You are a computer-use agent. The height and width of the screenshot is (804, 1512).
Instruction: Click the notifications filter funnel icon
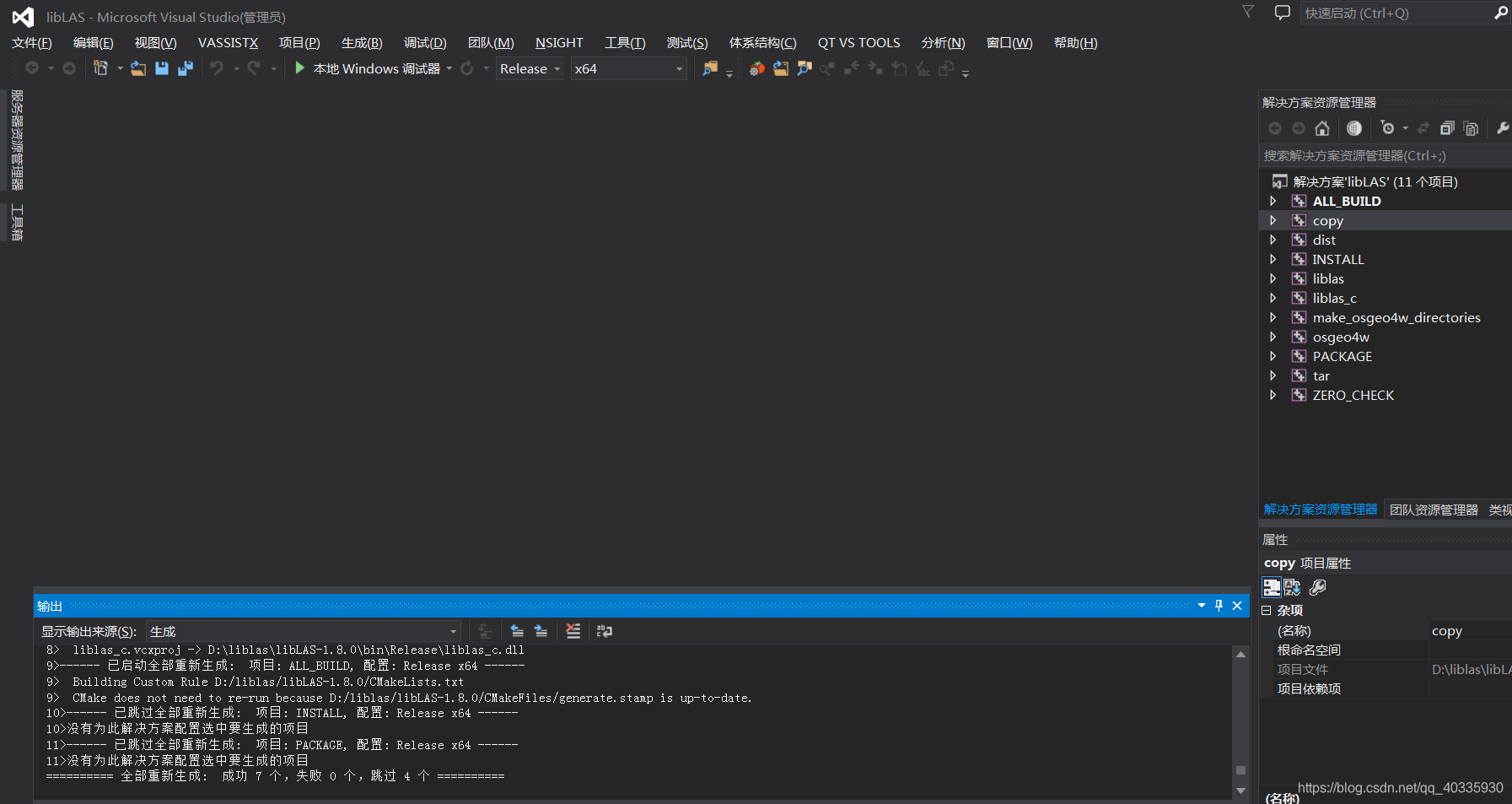coord(1248,12)
